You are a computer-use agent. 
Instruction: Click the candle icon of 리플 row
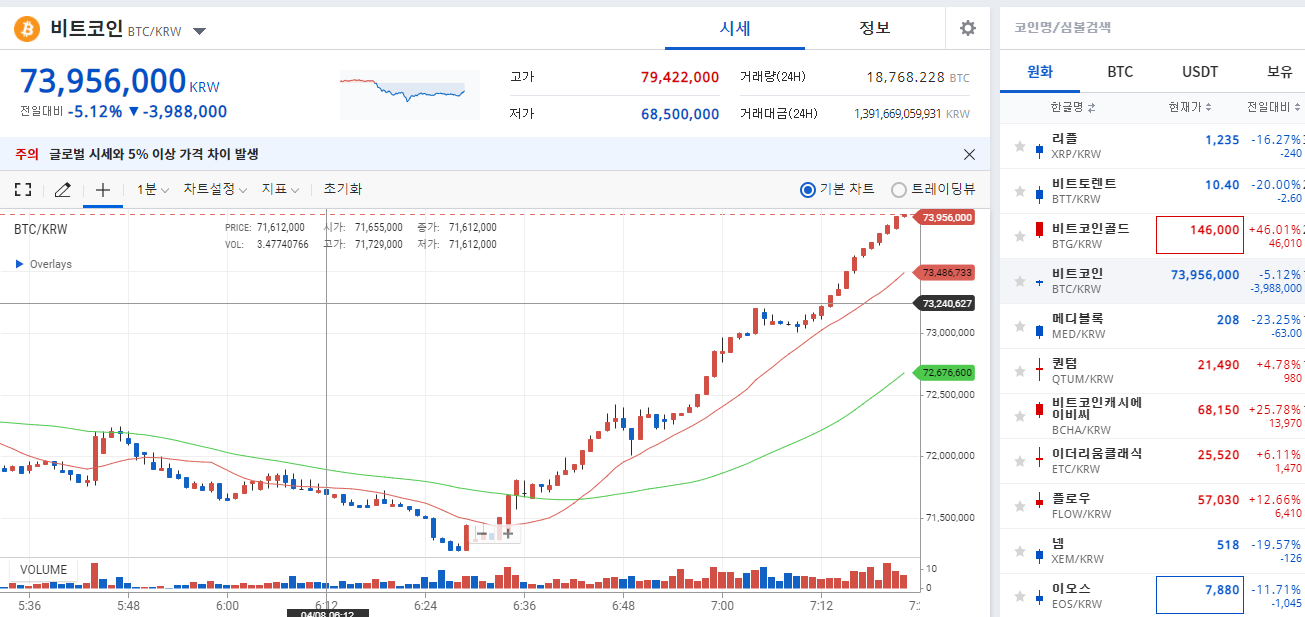tap(1039, 152)
